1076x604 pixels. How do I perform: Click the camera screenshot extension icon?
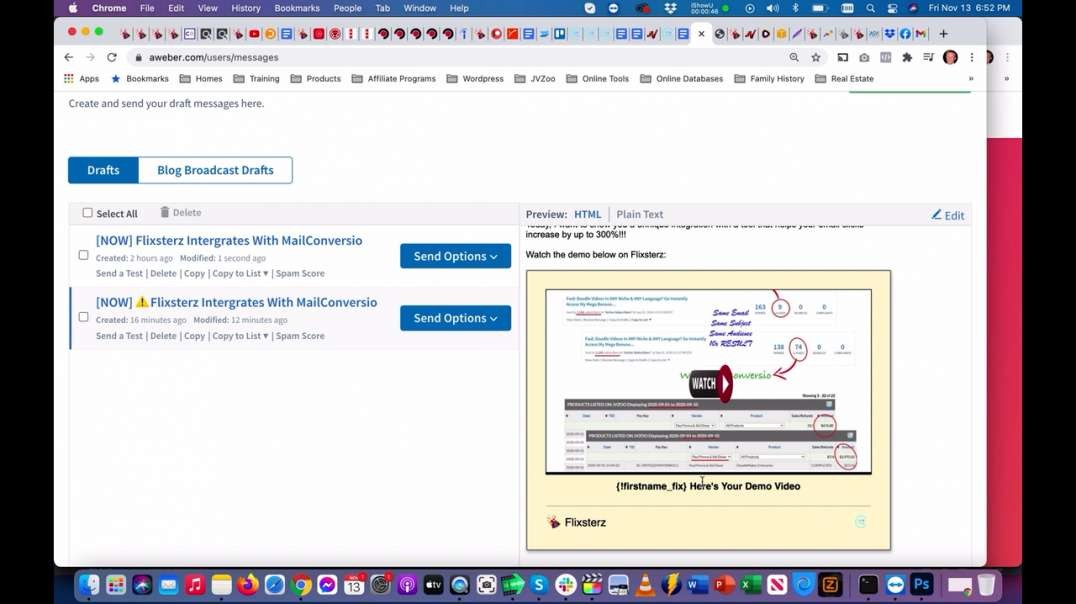(864, 58)
